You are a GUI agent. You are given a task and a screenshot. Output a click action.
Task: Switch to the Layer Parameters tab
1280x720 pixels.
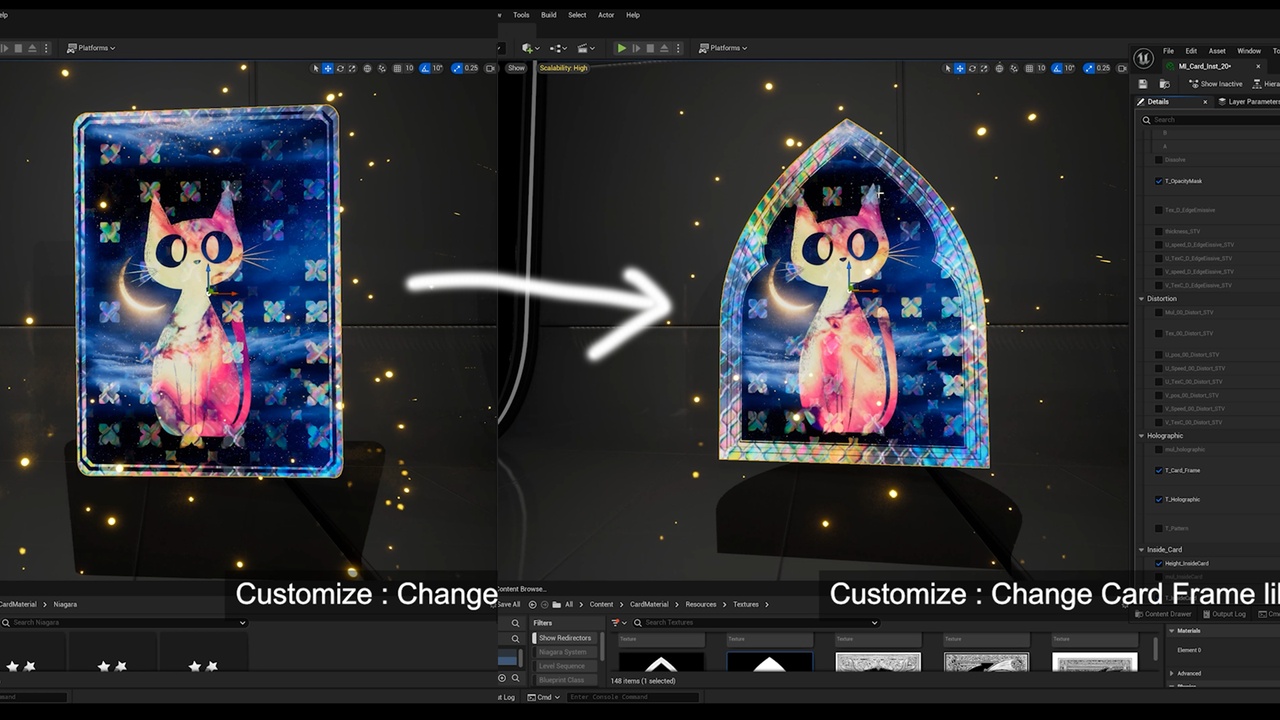(1248, 102)
